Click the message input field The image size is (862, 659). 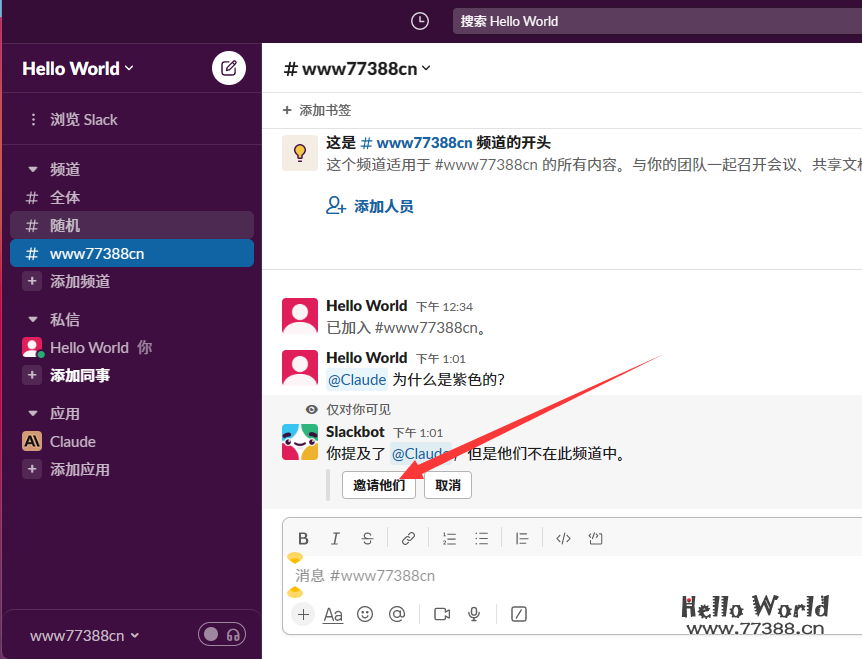(x=560, y=576)
